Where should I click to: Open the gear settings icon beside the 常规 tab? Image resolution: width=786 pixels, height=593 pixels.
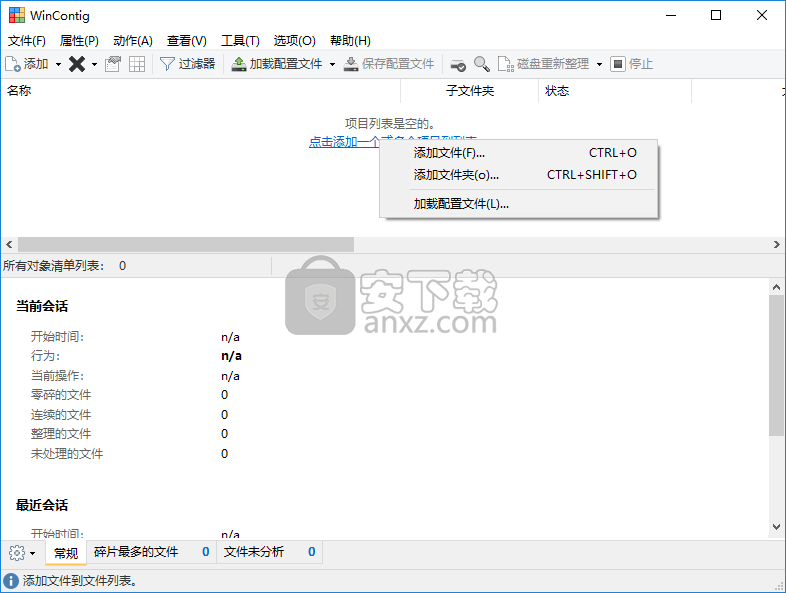pyautogui.click(x=17, y=553)
